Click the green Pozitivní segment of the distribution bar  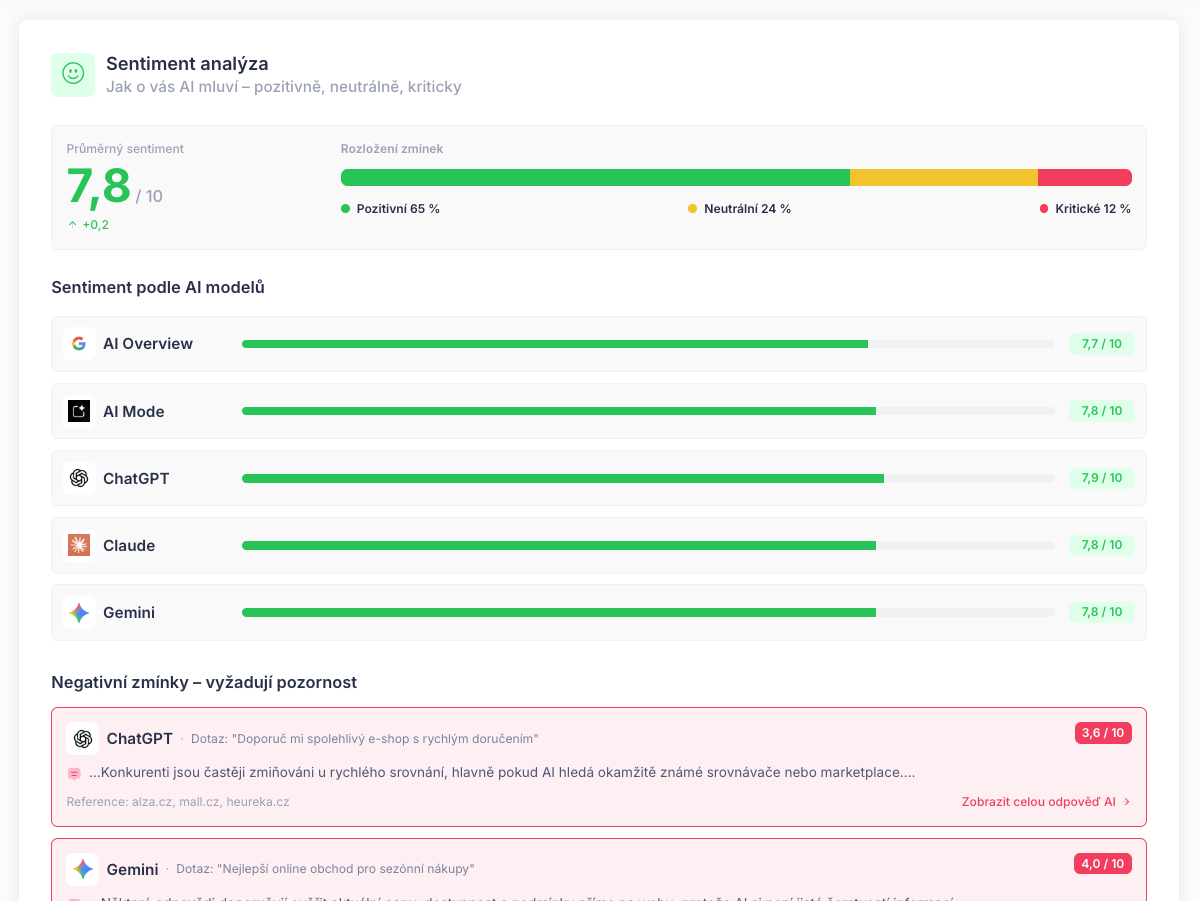coord(595,177)
